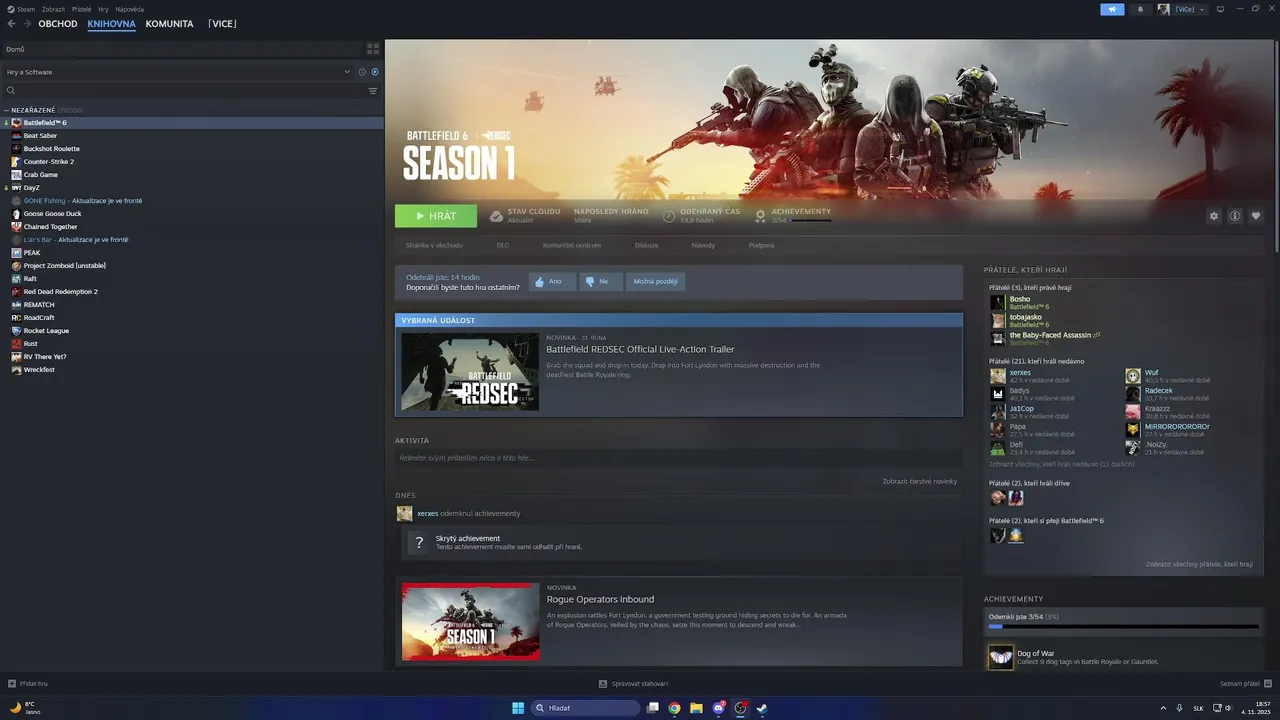Open the Diskuze link
The height and width of the screenshot is (720, 1280).
tap(646, 245)
